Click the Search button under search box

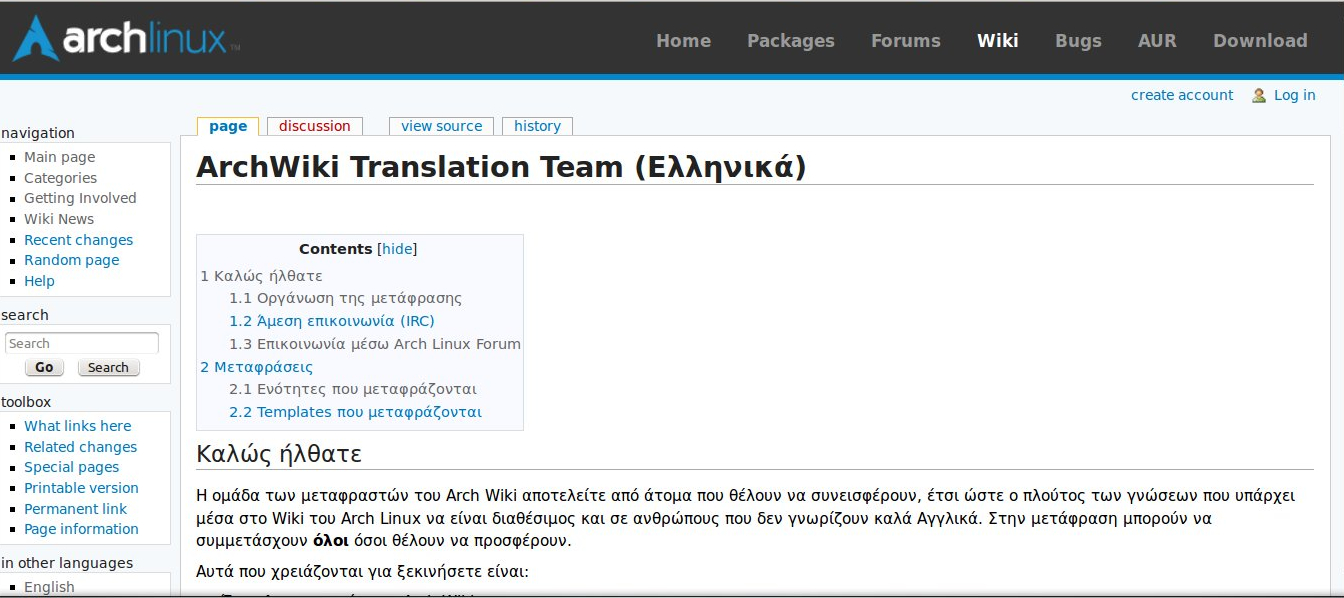click(108, 367)
